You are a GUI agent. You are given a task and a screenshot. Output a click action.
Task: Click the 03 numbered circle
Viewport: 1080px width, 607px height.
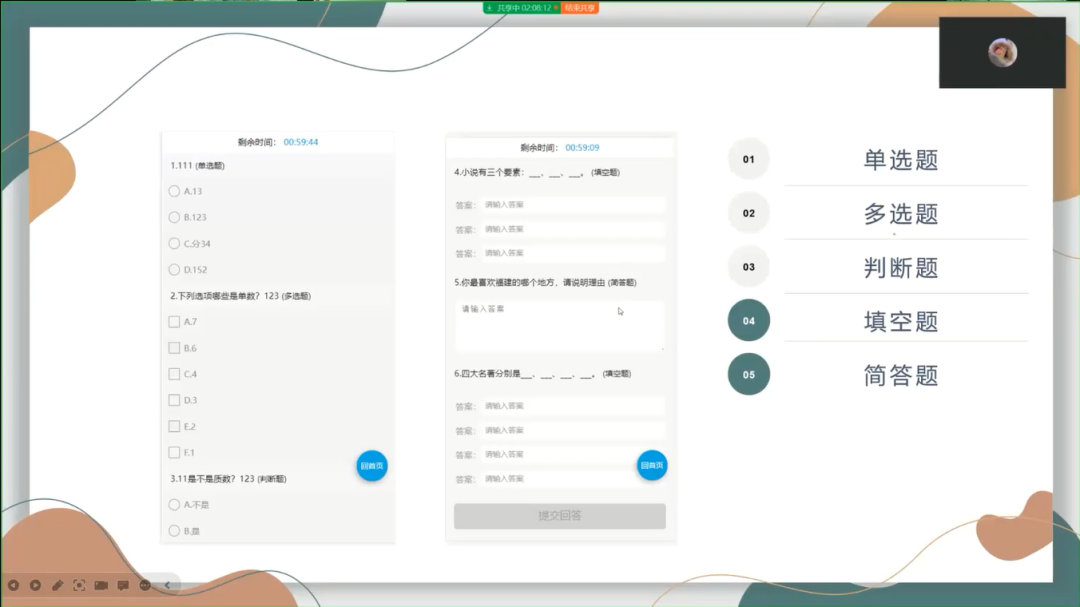tap(749, 267)
